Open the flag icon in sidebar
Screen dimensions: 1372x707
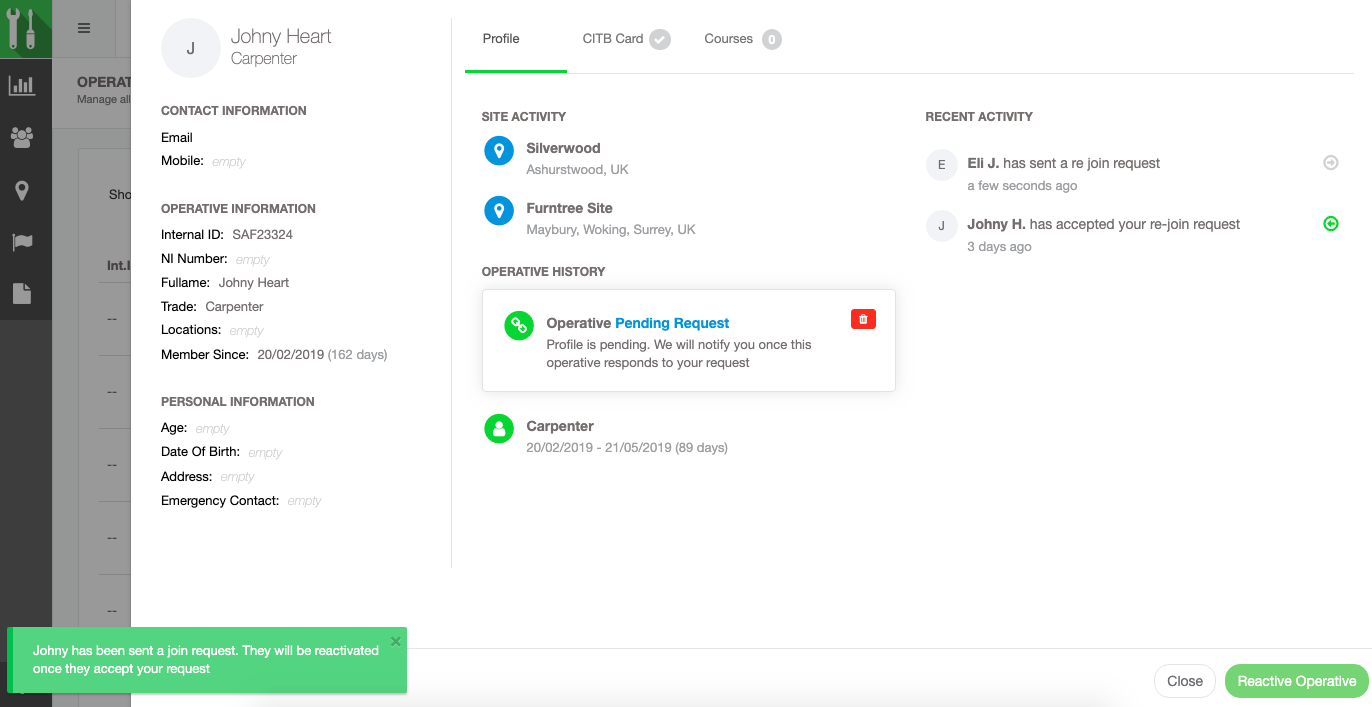(21, 242)
